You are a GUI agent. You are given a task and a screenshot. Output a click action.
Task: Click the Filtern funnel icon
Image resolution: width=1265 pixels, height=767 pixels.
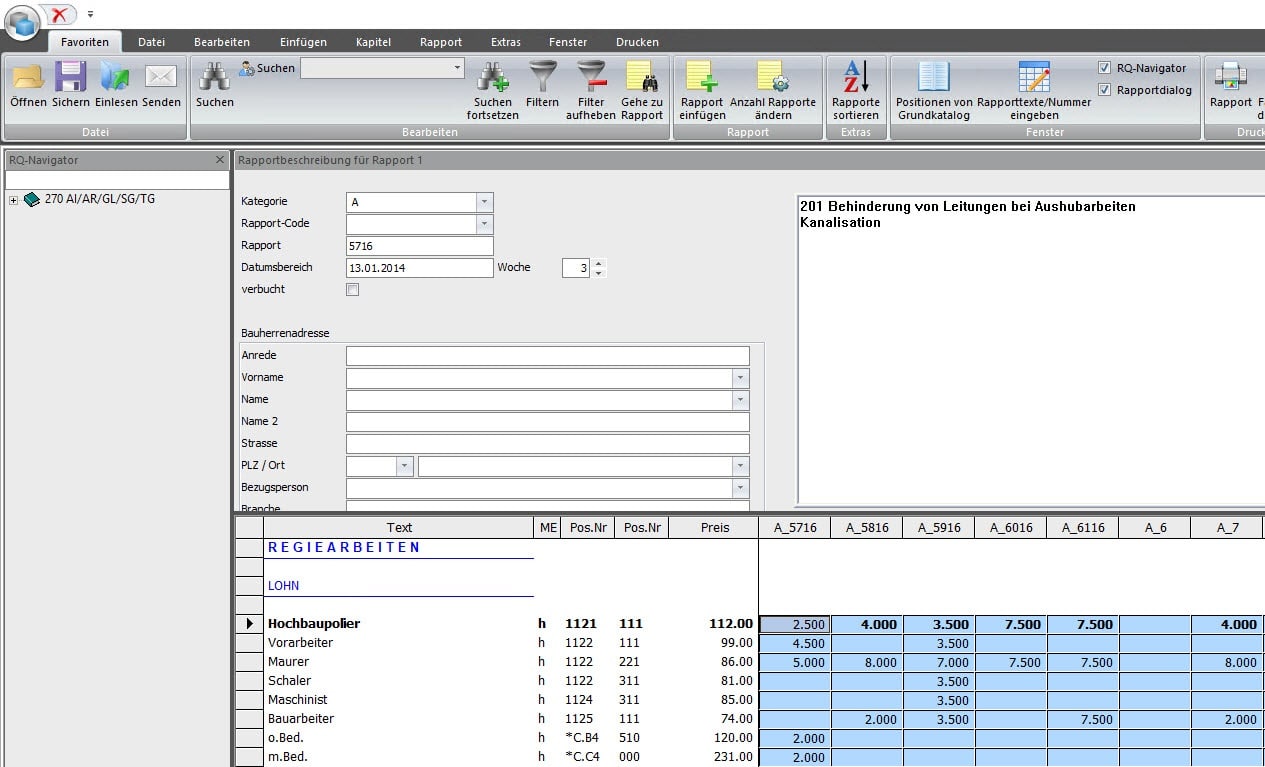543,77
